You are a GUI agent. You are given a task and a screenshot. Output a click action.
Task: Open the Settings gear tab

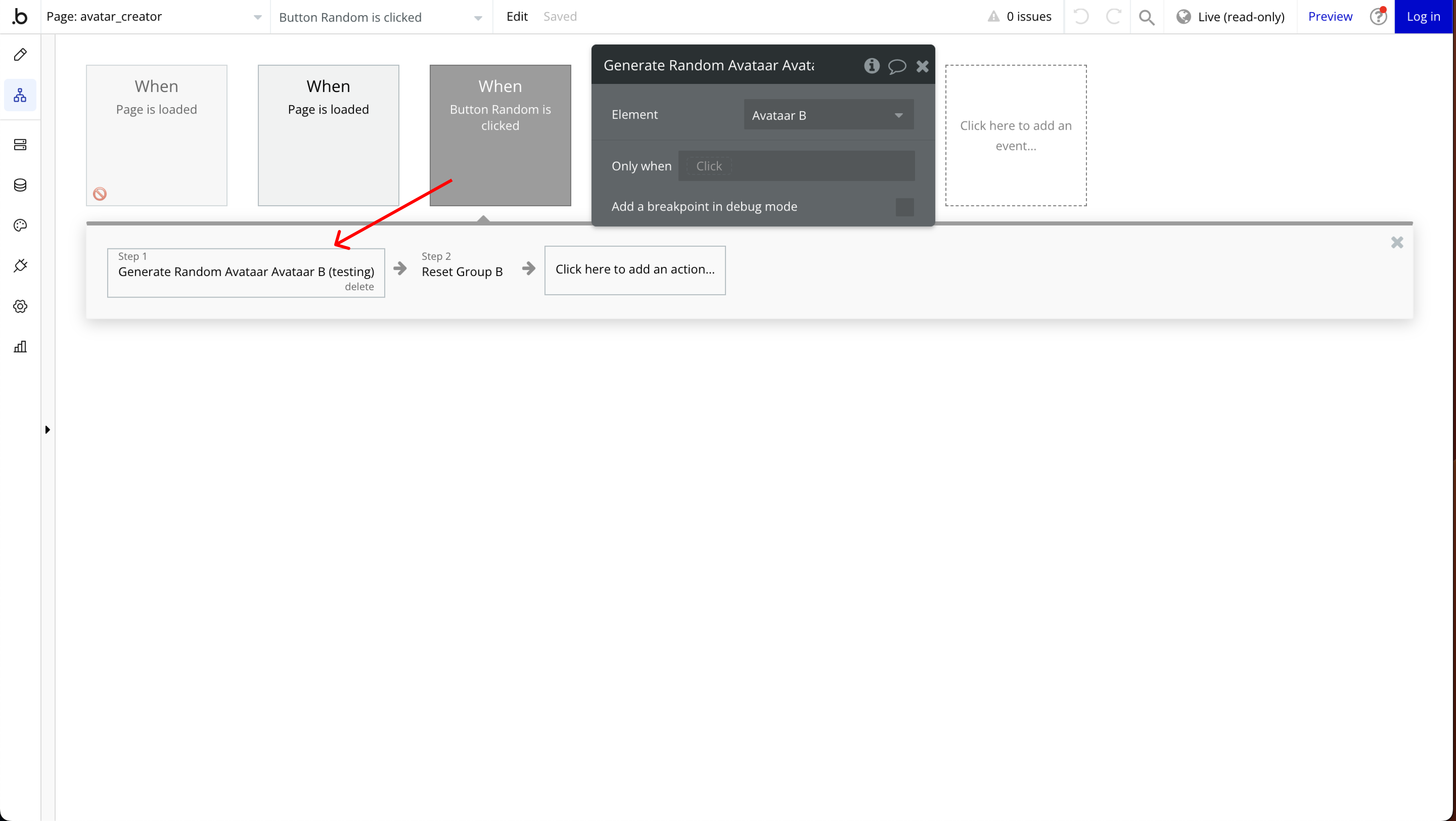20,306
